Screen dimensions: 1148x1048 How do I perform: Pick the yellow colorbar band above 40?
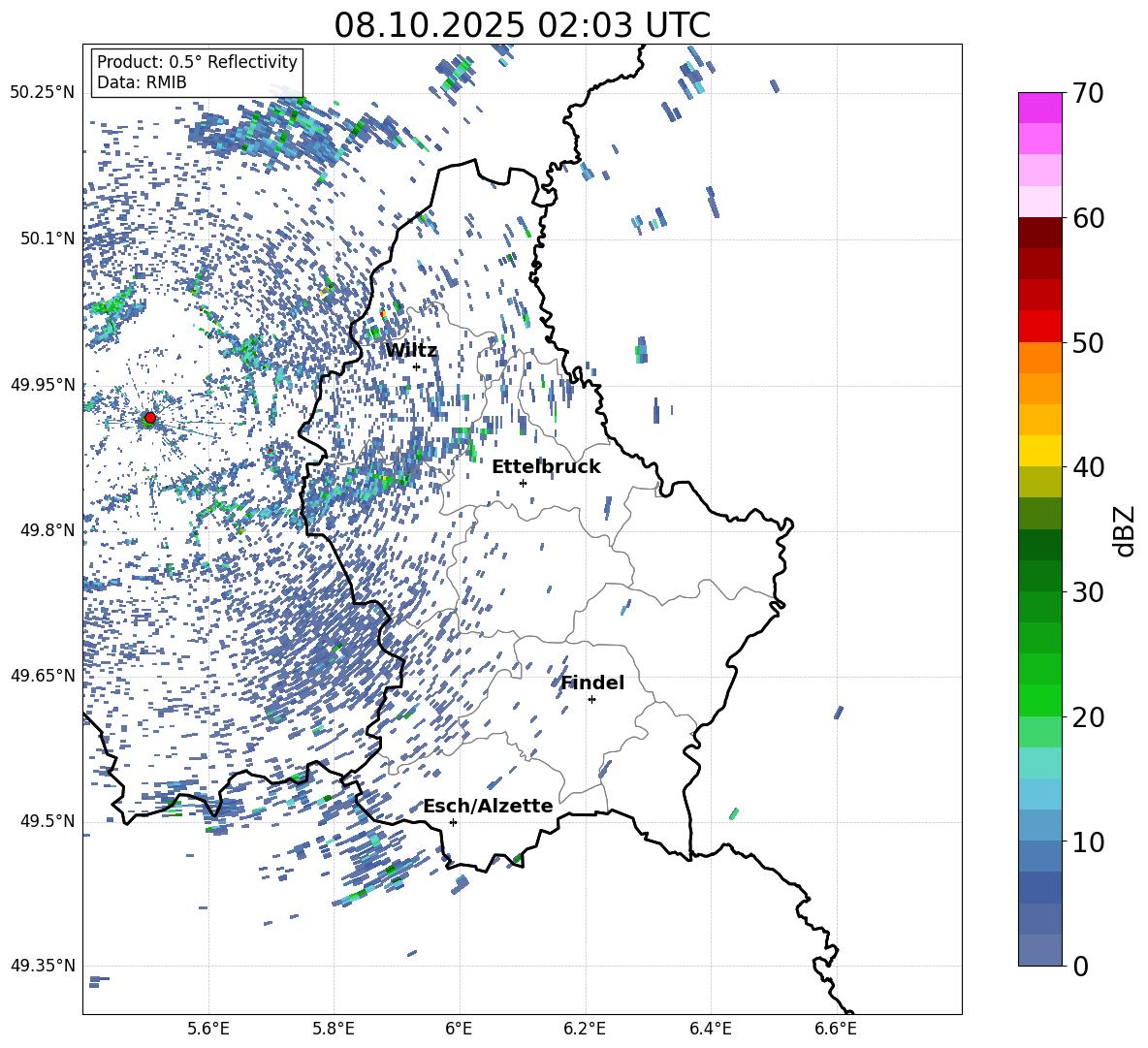tap(1039, 450)
